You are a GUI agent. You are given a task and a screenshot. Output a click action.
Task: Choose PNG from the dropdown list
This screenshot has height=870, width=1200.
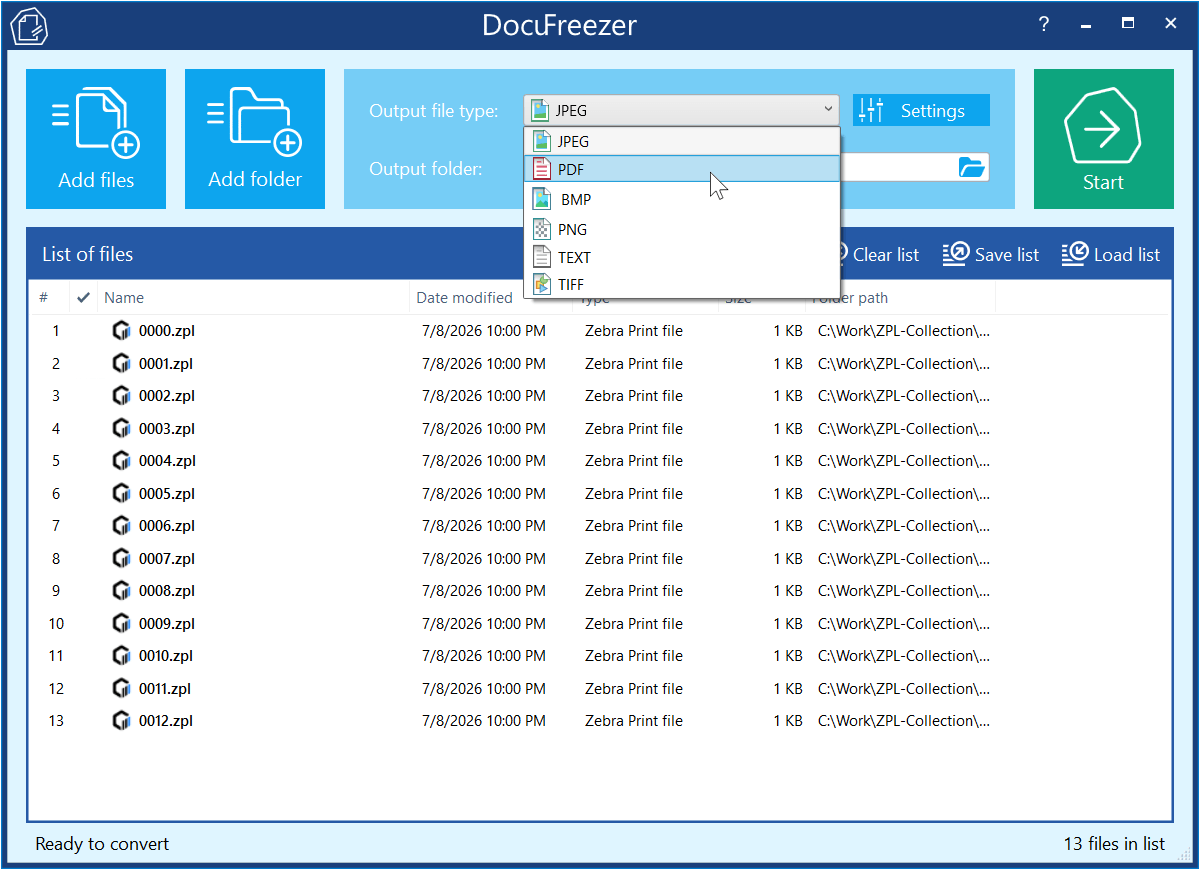tap(681, 229)
